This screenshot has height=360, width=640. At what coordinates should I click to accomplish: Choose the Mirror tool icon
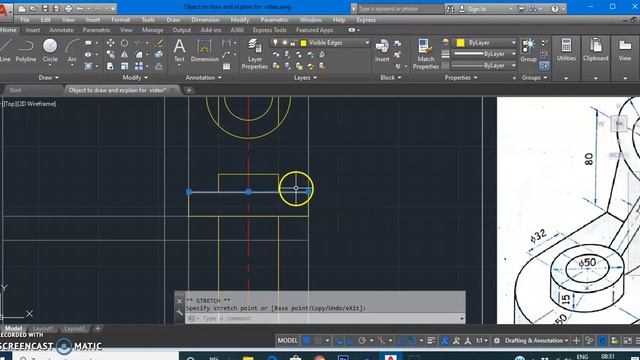(x=124, y=54)
